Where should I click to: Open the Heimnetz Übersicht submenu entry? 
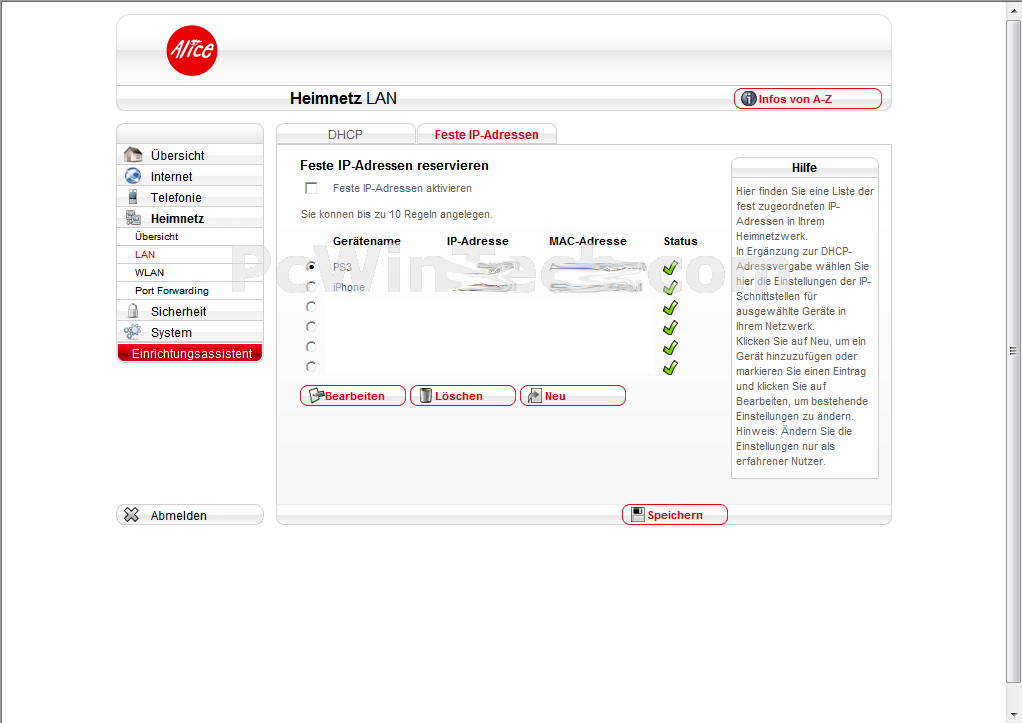pos(190,237)
